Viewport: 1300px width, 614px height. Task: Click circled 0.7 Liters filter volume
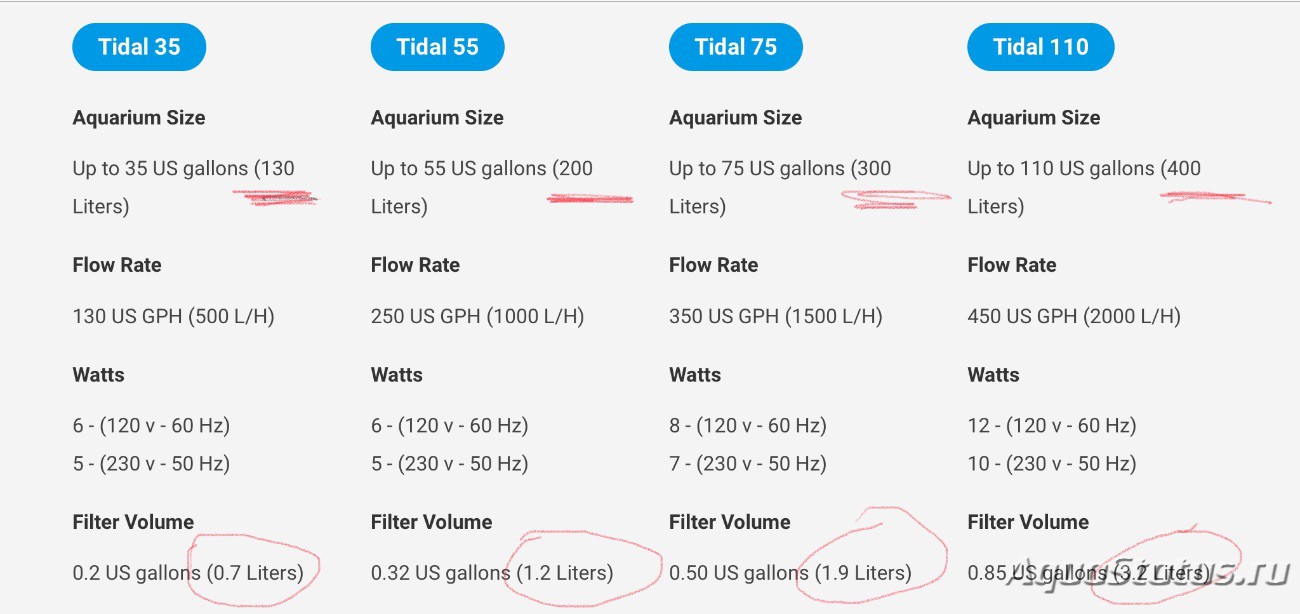(255, 574)
